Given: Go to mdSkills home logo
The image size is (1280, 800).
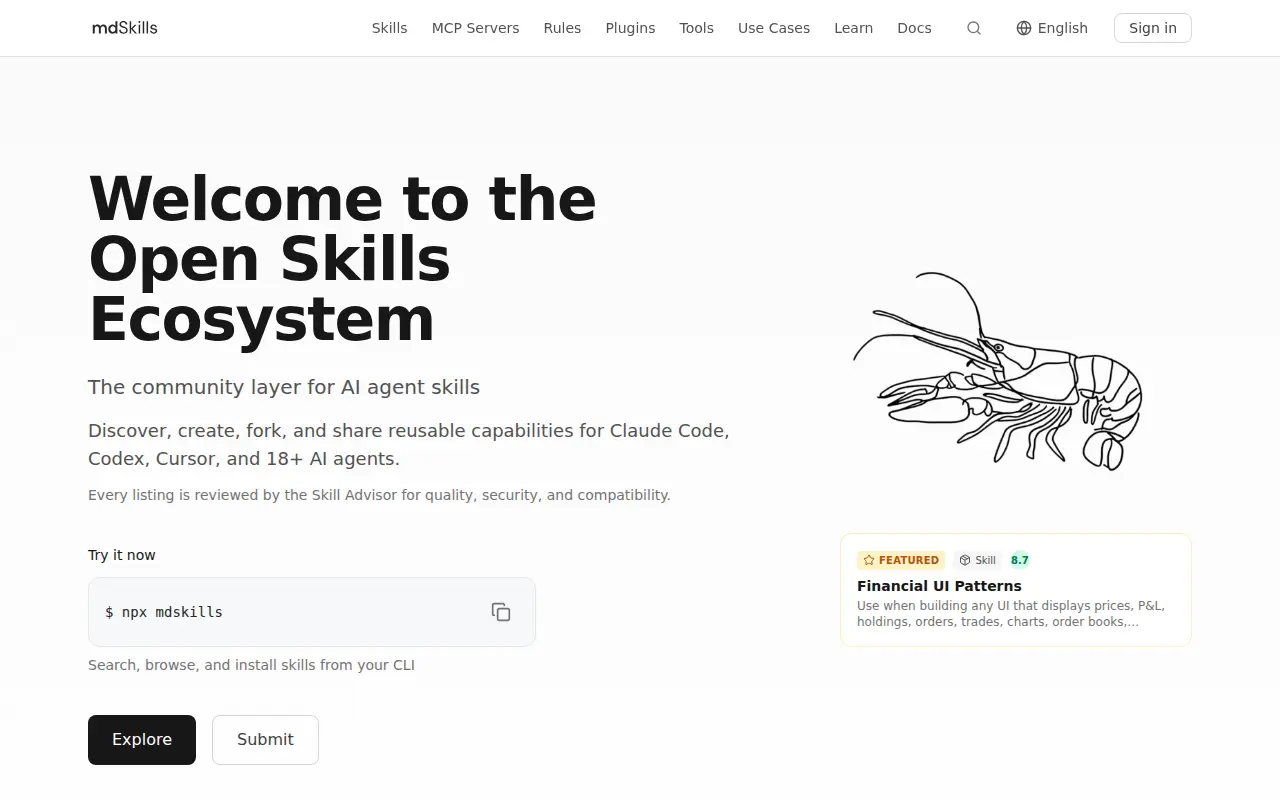Looking at the screenshot, I should (125, 28).
